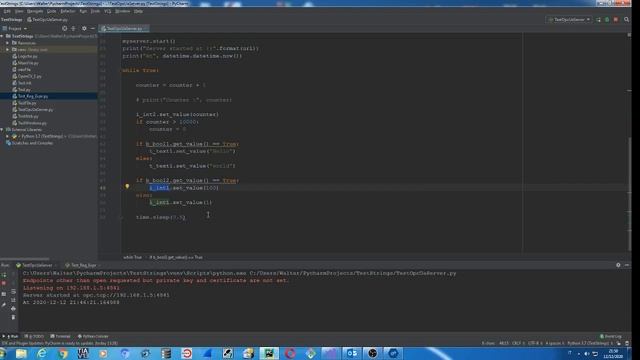The width and height of the screenshot is (640, 360).
Task: Open Run panel settings gear
Action: [618, 265]
